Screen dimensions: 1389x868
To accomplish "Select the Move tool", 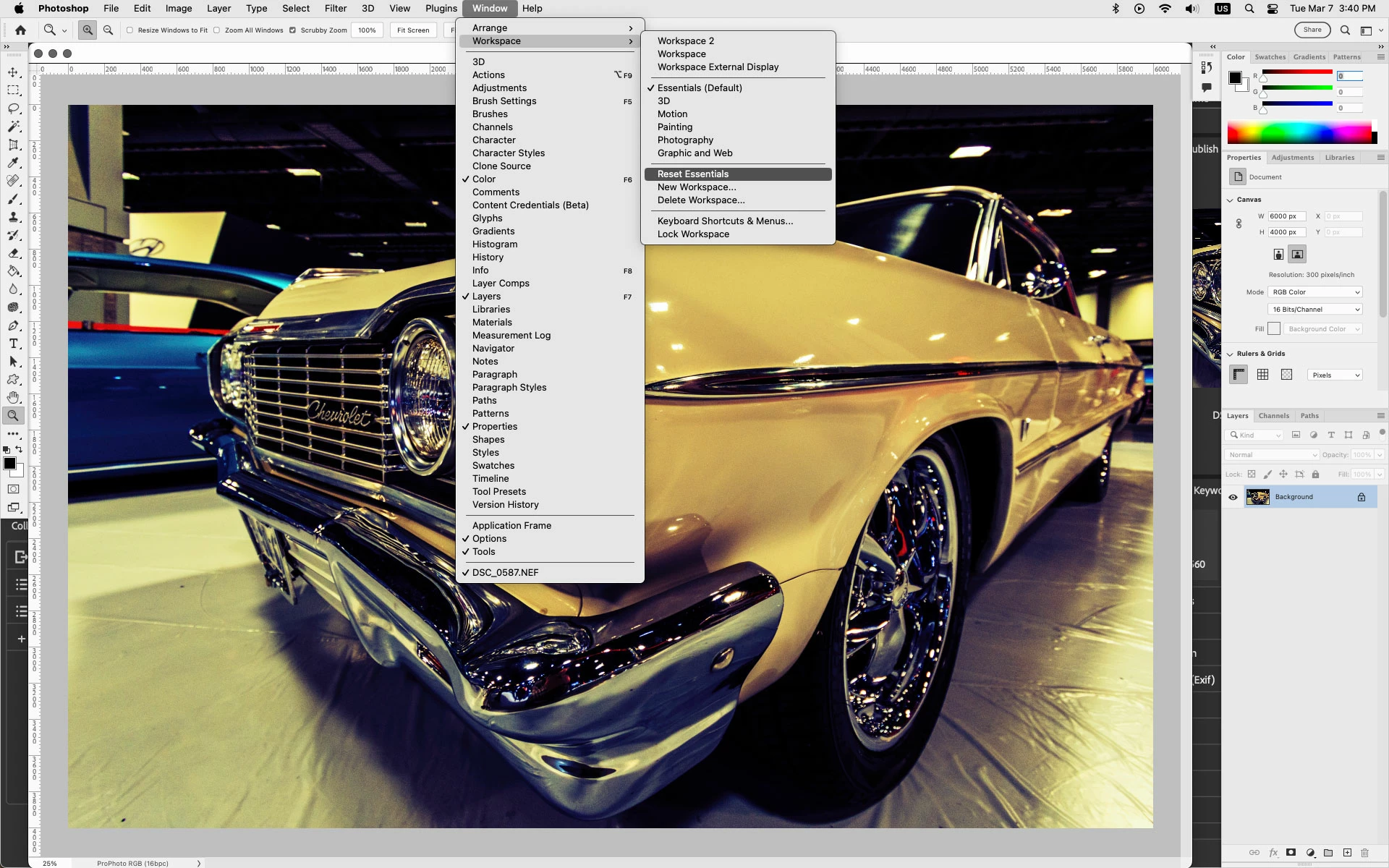I will click(13, 72).
